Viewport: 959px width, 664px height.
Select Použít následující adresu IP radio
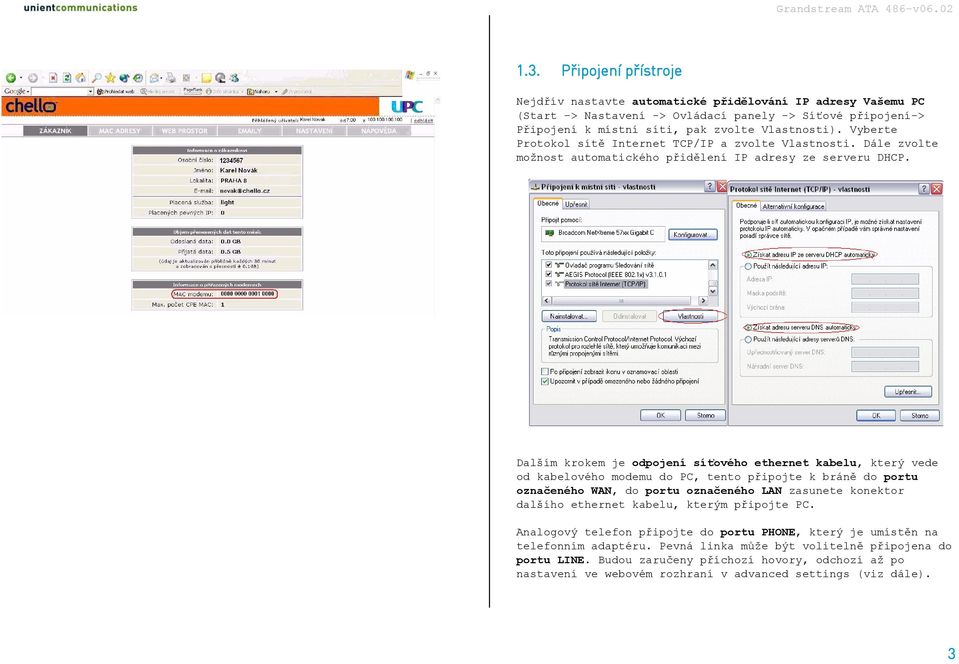coord(748,267)
